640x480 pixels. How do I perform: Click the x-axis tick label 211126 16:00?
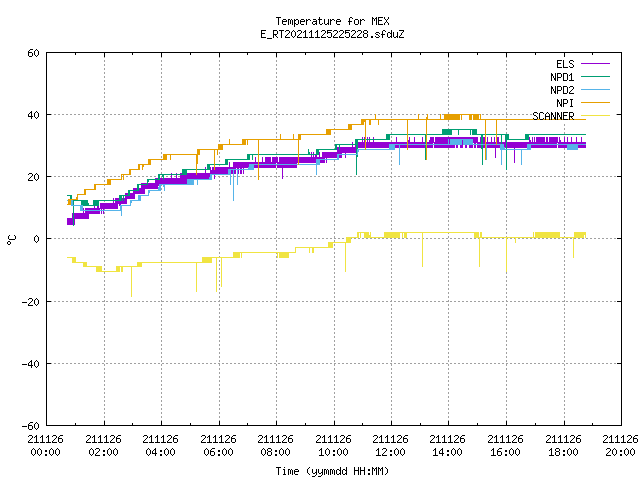click(x=506, y=446)
